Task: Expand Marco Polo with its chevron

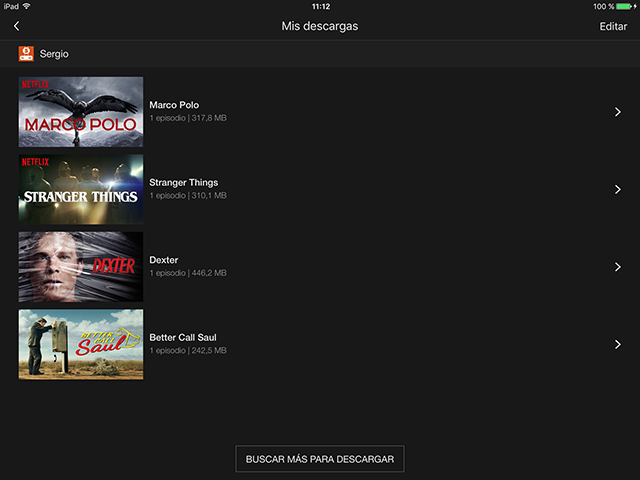Action: [618, 112]
